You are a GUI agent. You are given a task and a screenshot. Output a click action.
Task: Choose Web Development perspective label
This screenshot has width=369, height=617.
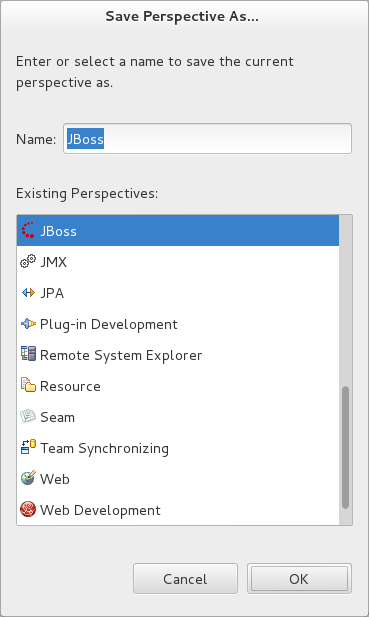point(100,510)
